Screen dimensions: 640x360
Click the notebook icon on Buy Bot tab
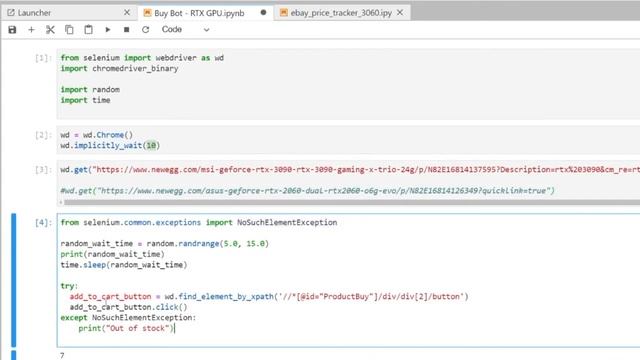(147, 13)
